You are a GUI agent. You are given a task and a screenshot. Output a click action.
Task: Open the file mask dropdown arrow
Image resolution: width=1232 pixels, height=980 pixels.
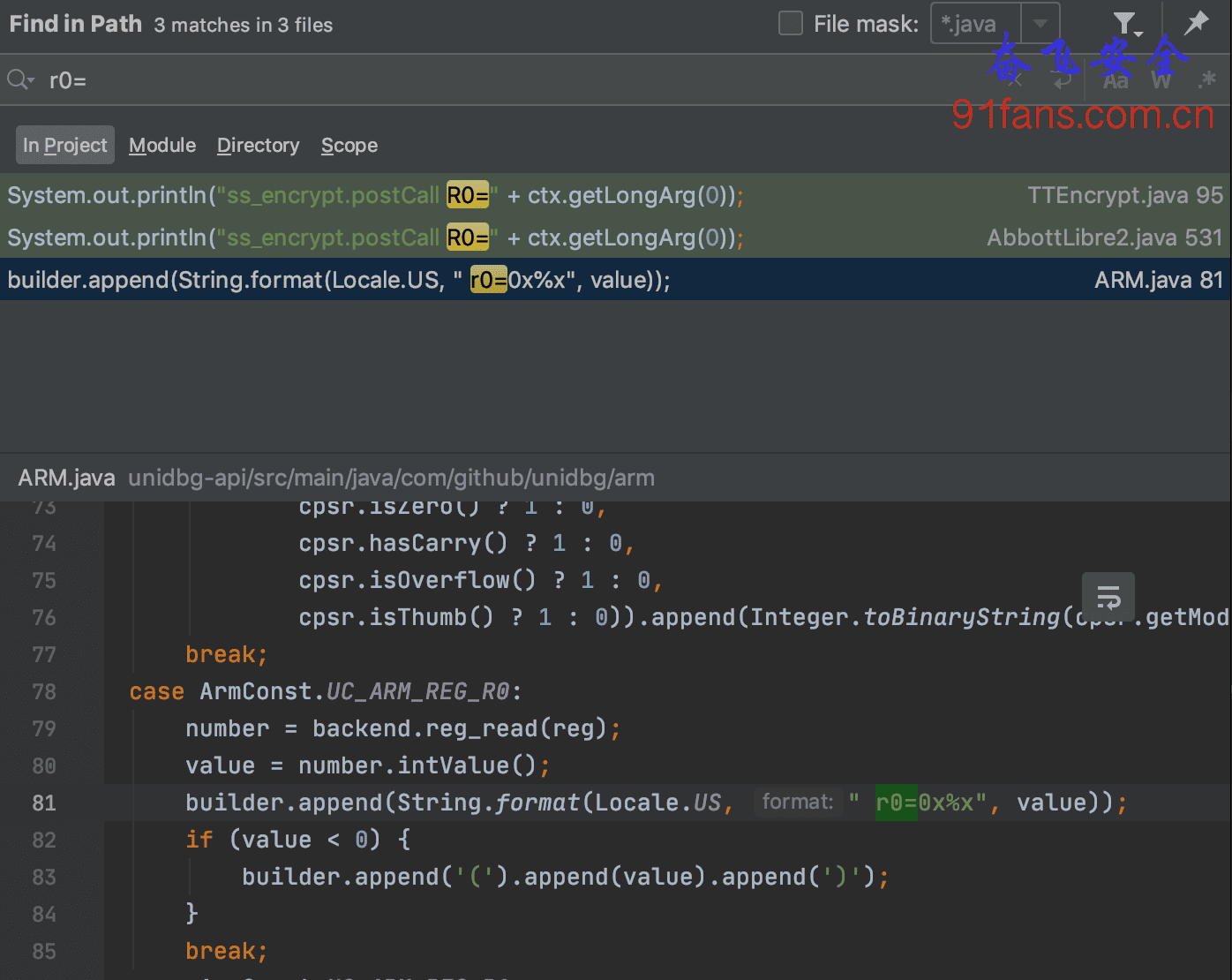click(1040, 24)
